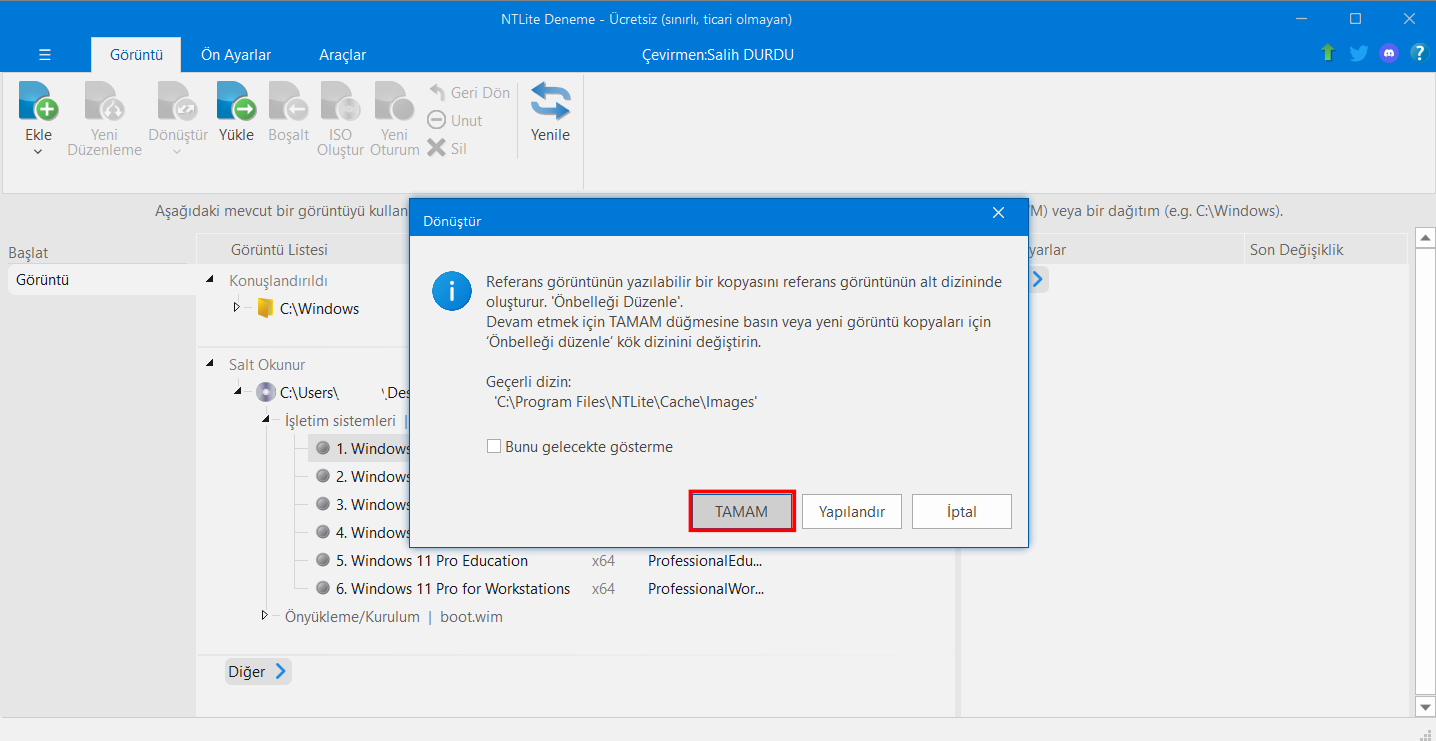1436x741 pixels.
Task: Collapse the Salt Okunur group
Action: [210, 365]
